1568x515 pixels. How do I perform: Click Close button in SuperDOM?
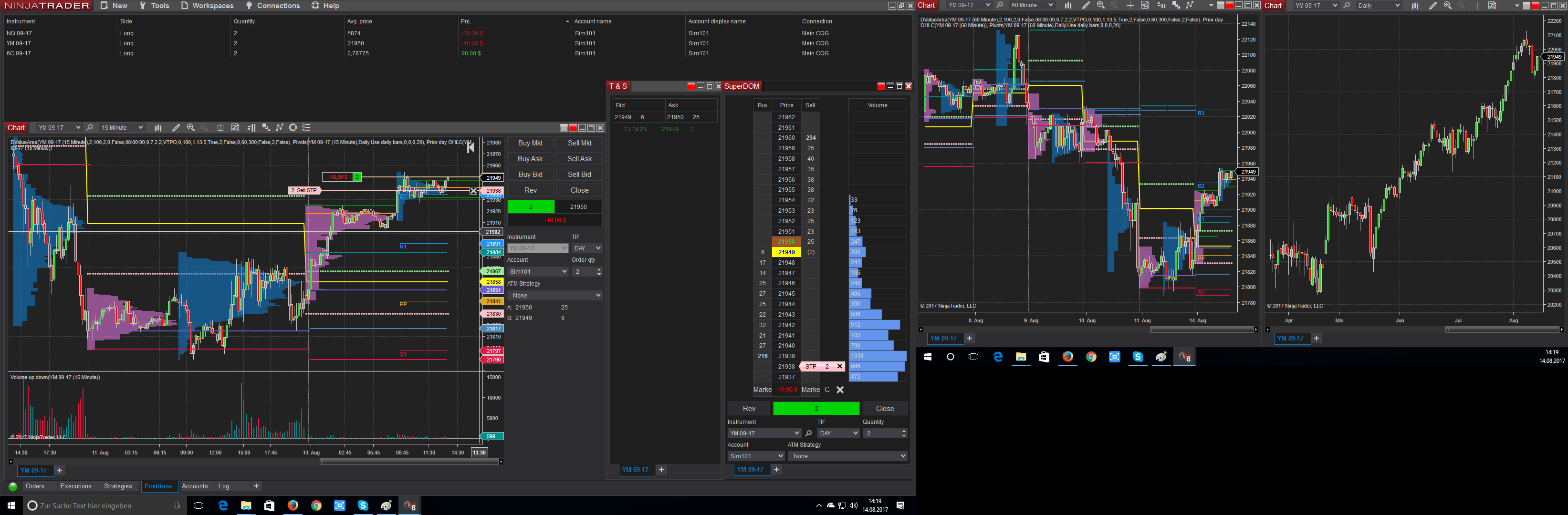[x=885, y=409]
